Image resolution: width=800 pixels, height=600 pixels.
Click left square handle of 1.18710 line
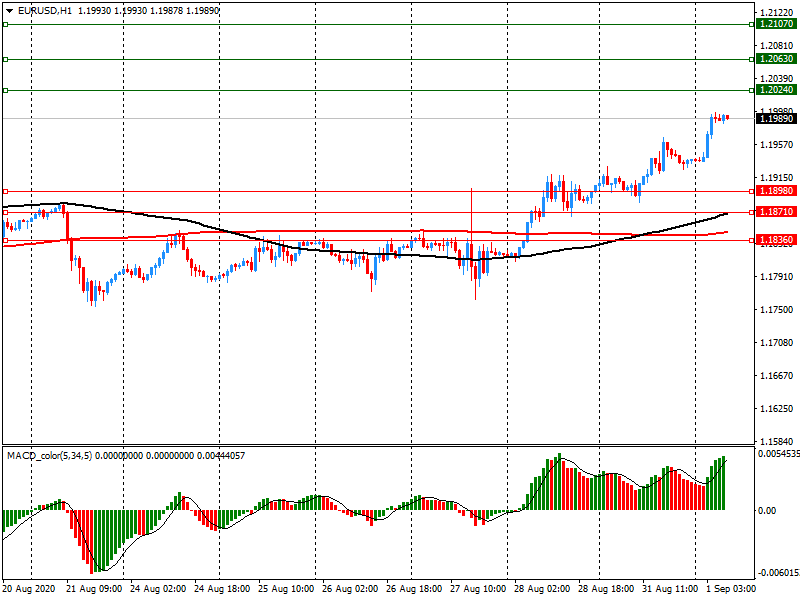click(x=5, y=212)
